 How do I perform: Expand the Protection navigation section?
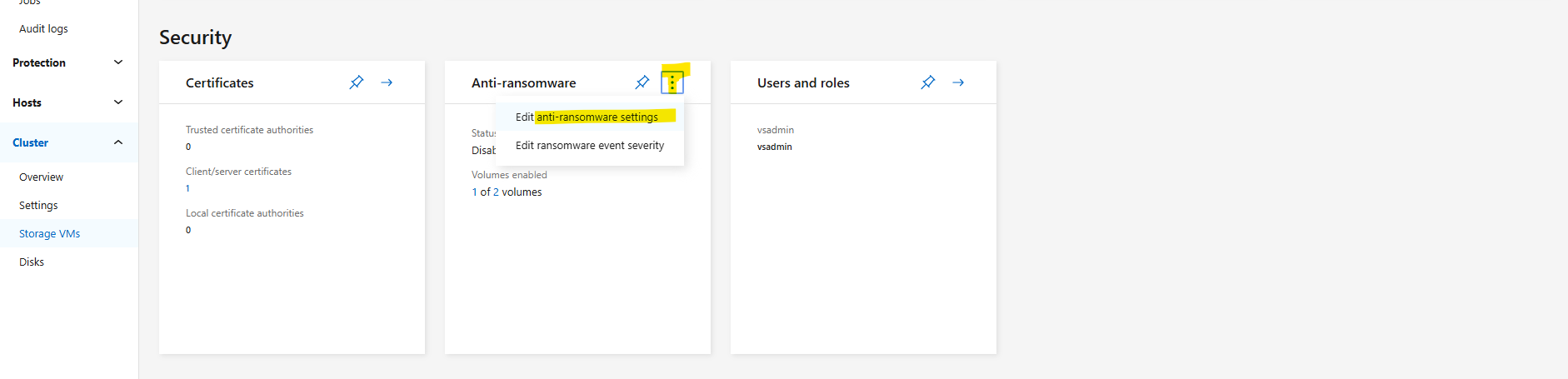point(69,62)
